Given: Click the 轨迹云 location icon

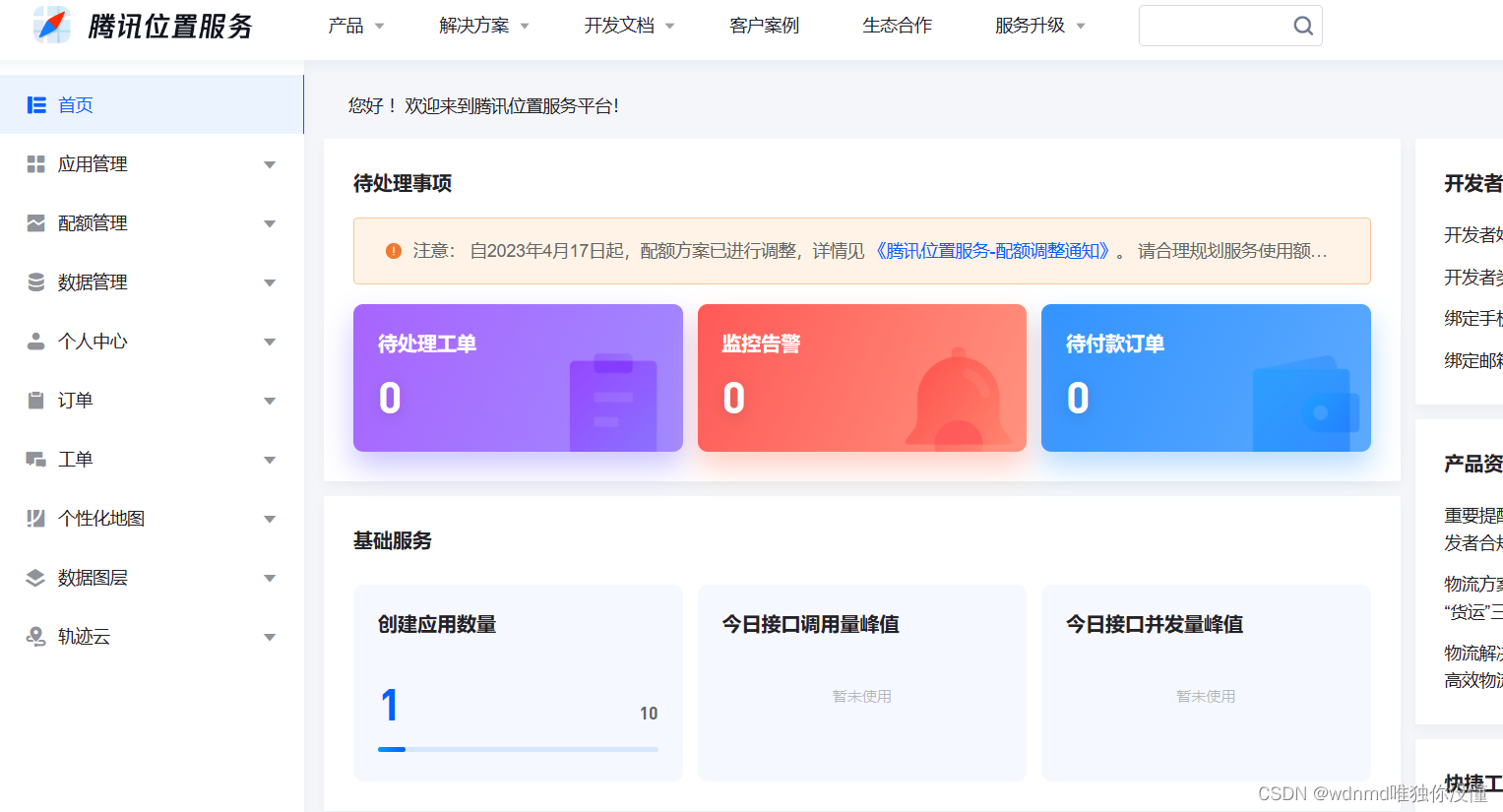Looking at the screenshot, I should tap(36, 637).
